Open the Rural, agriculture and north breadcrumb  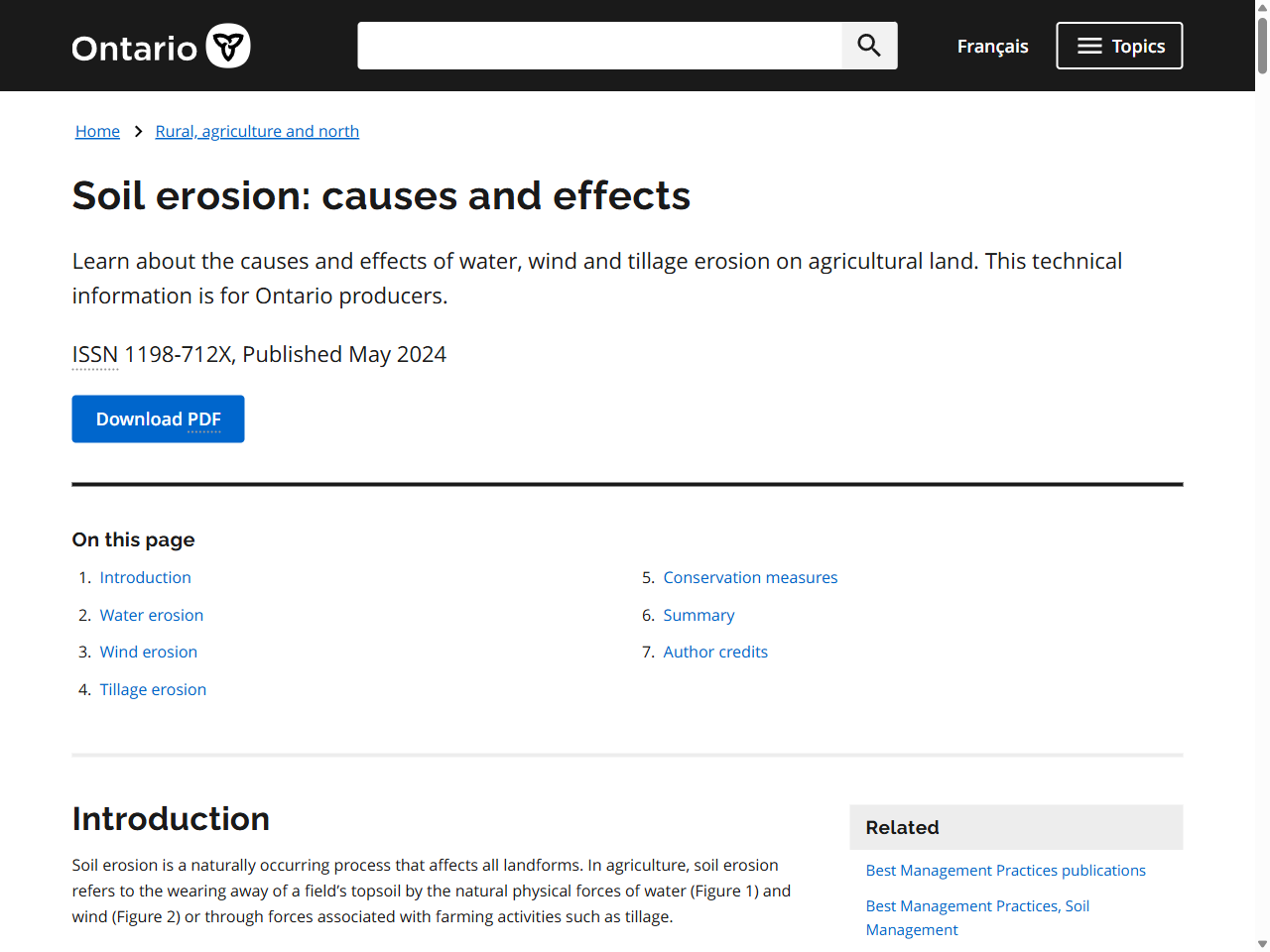click(257, 130)
